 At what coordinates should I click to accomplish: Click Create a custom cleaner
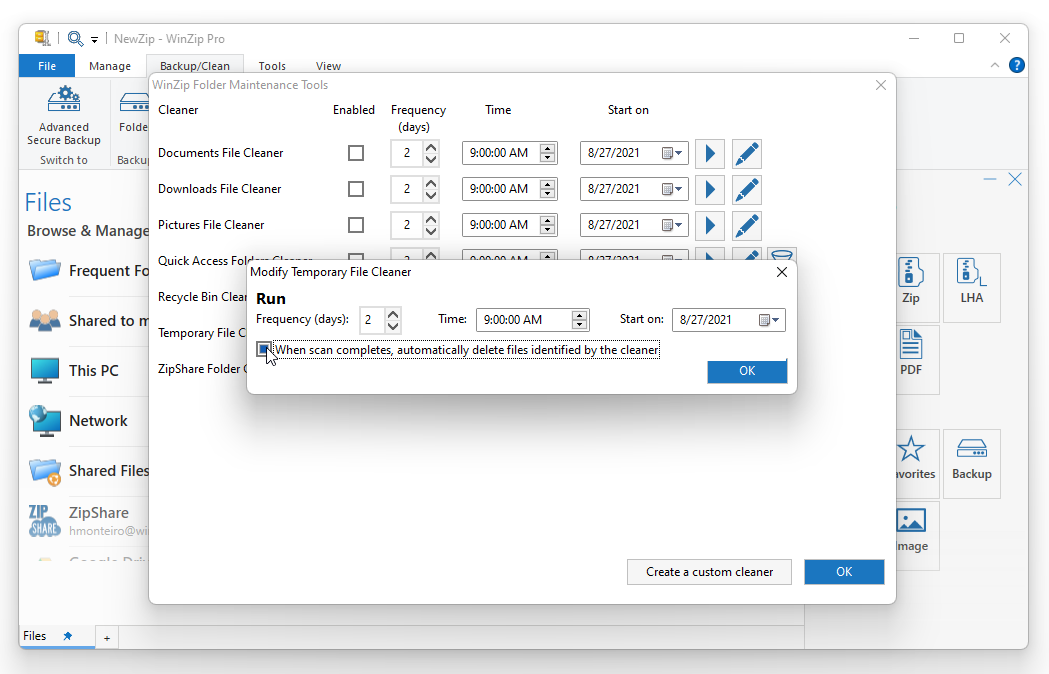709,572
